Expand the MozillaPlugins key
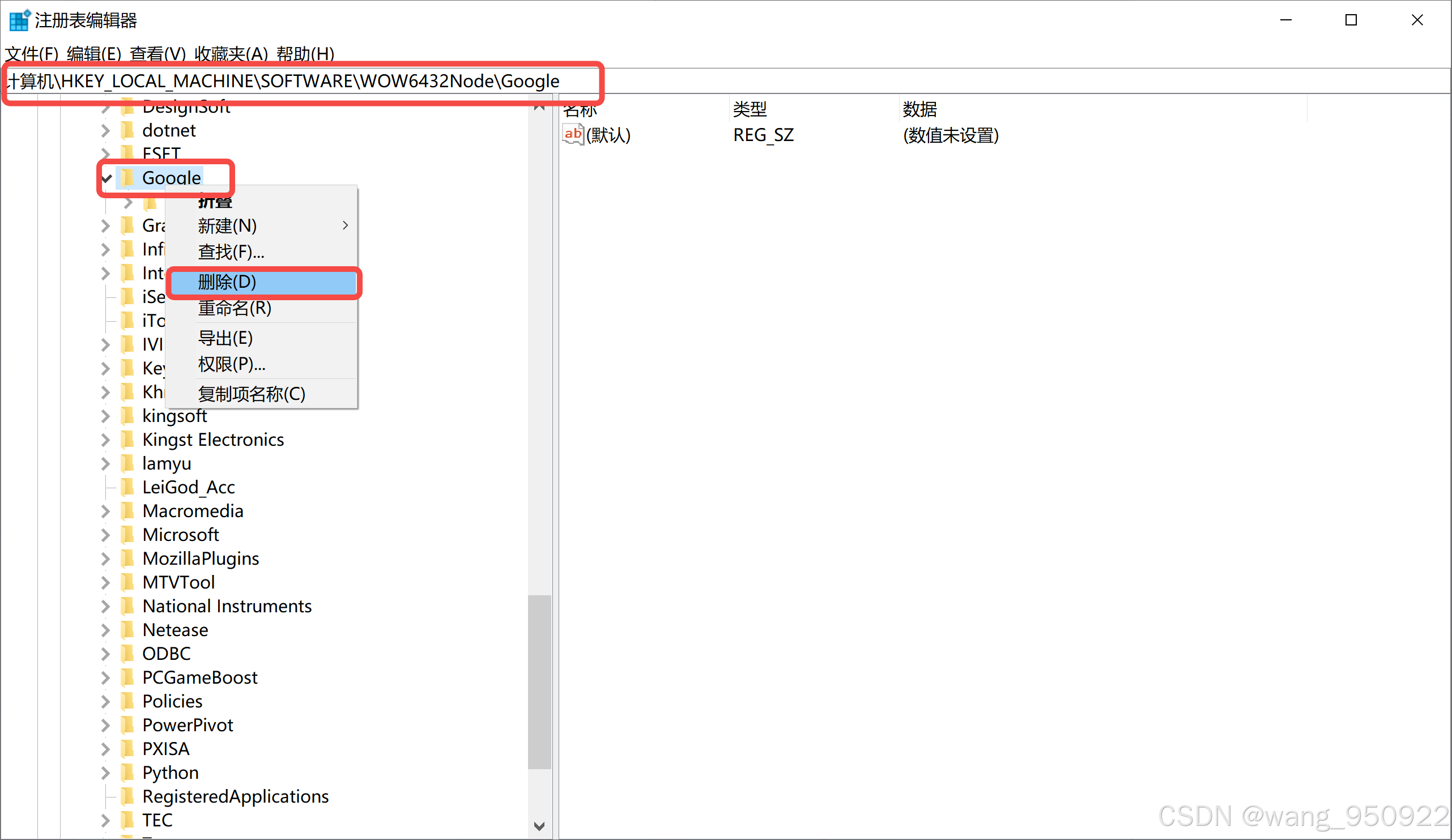Screen dimensions: 1452x840 (105, 558)
